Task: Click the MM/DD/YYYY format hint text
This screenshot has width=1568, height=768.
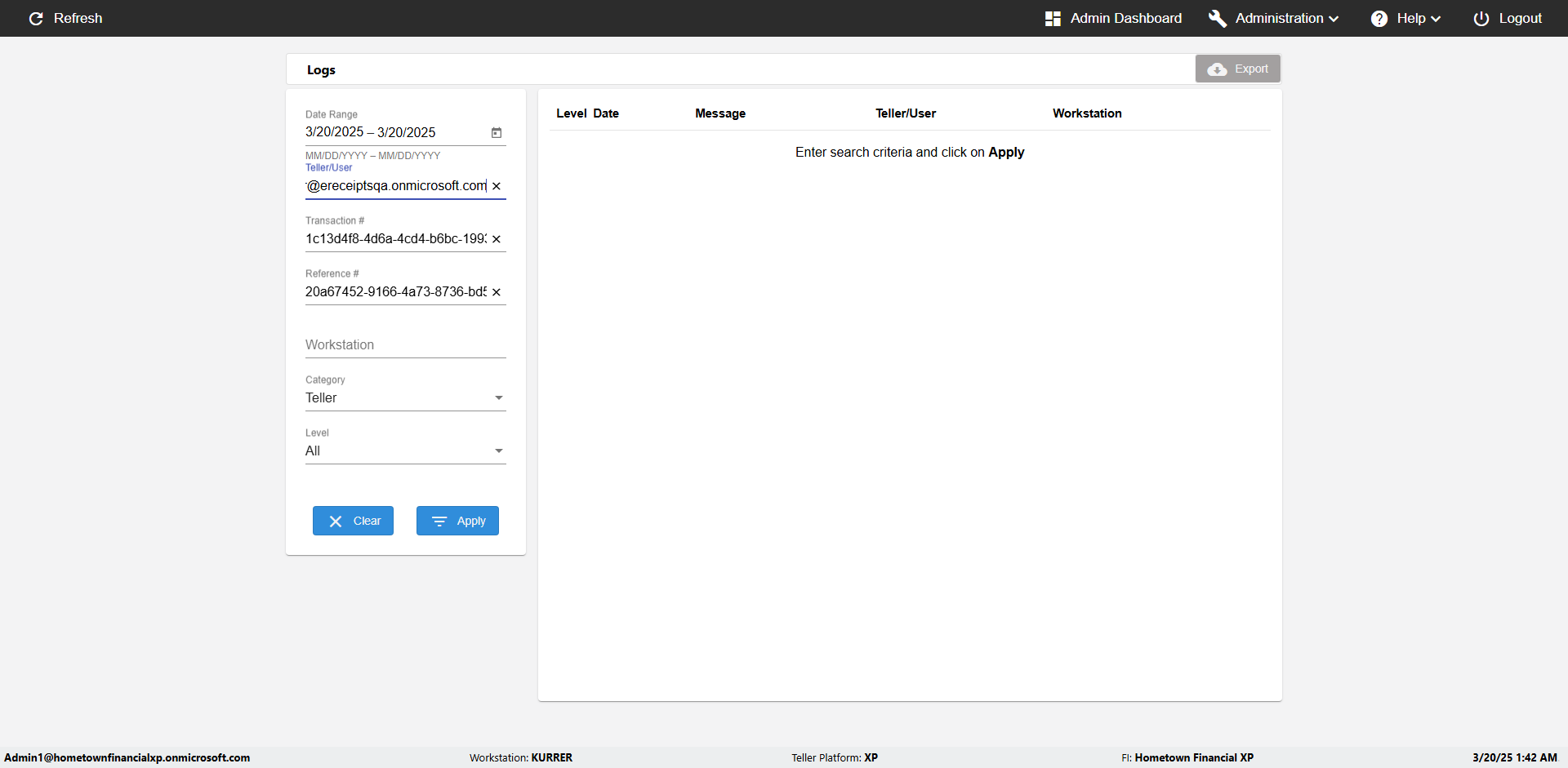Action: point(373,156)
